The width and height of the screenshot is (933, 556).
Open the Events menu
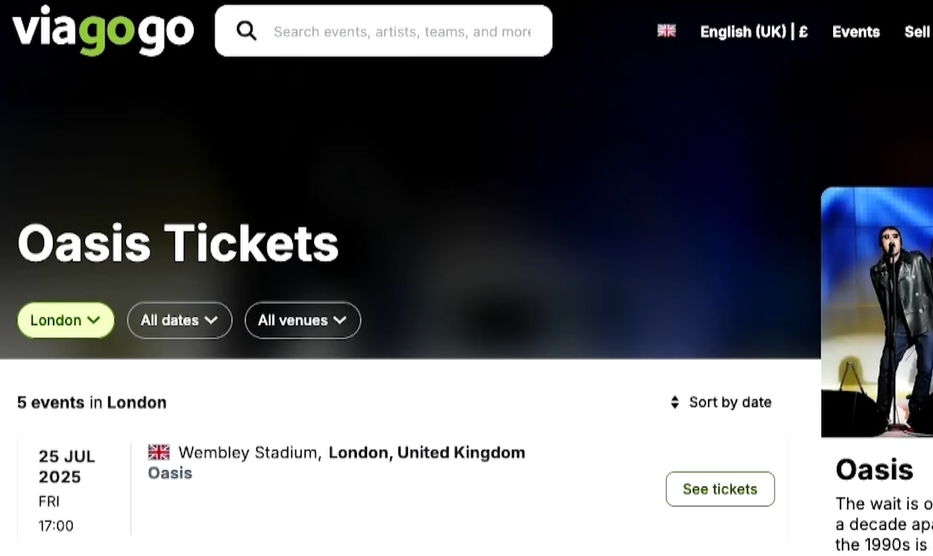pyautogui.click(x=855, y=32)
